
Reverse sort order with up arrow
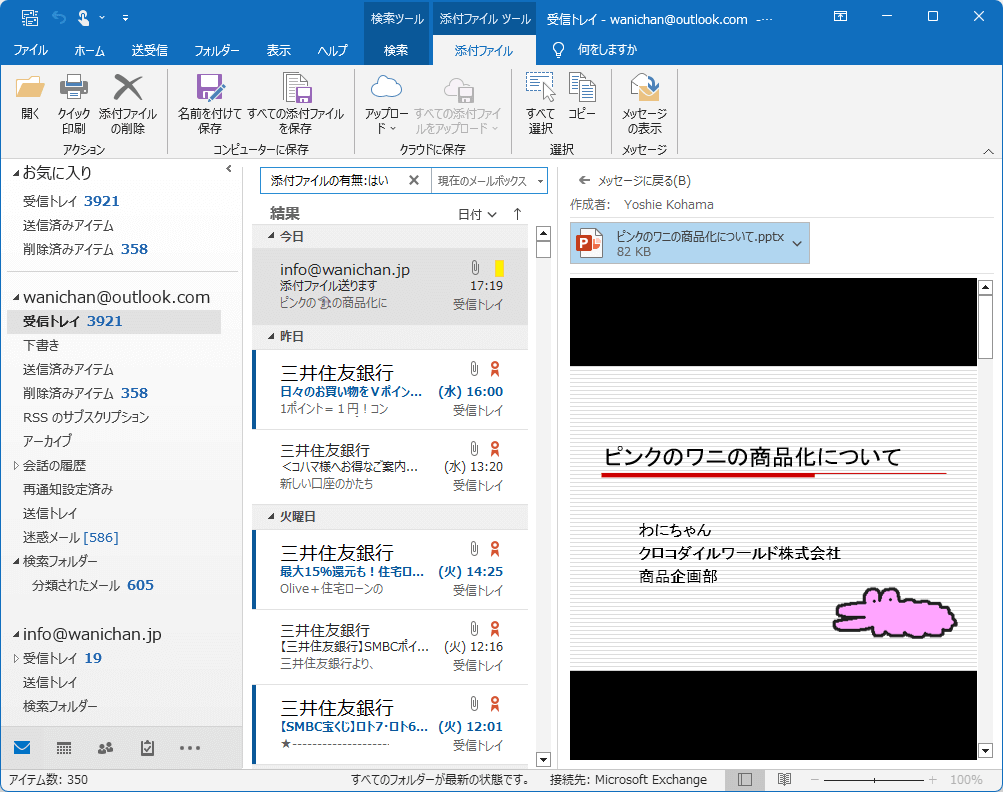[x=517, y=214]
